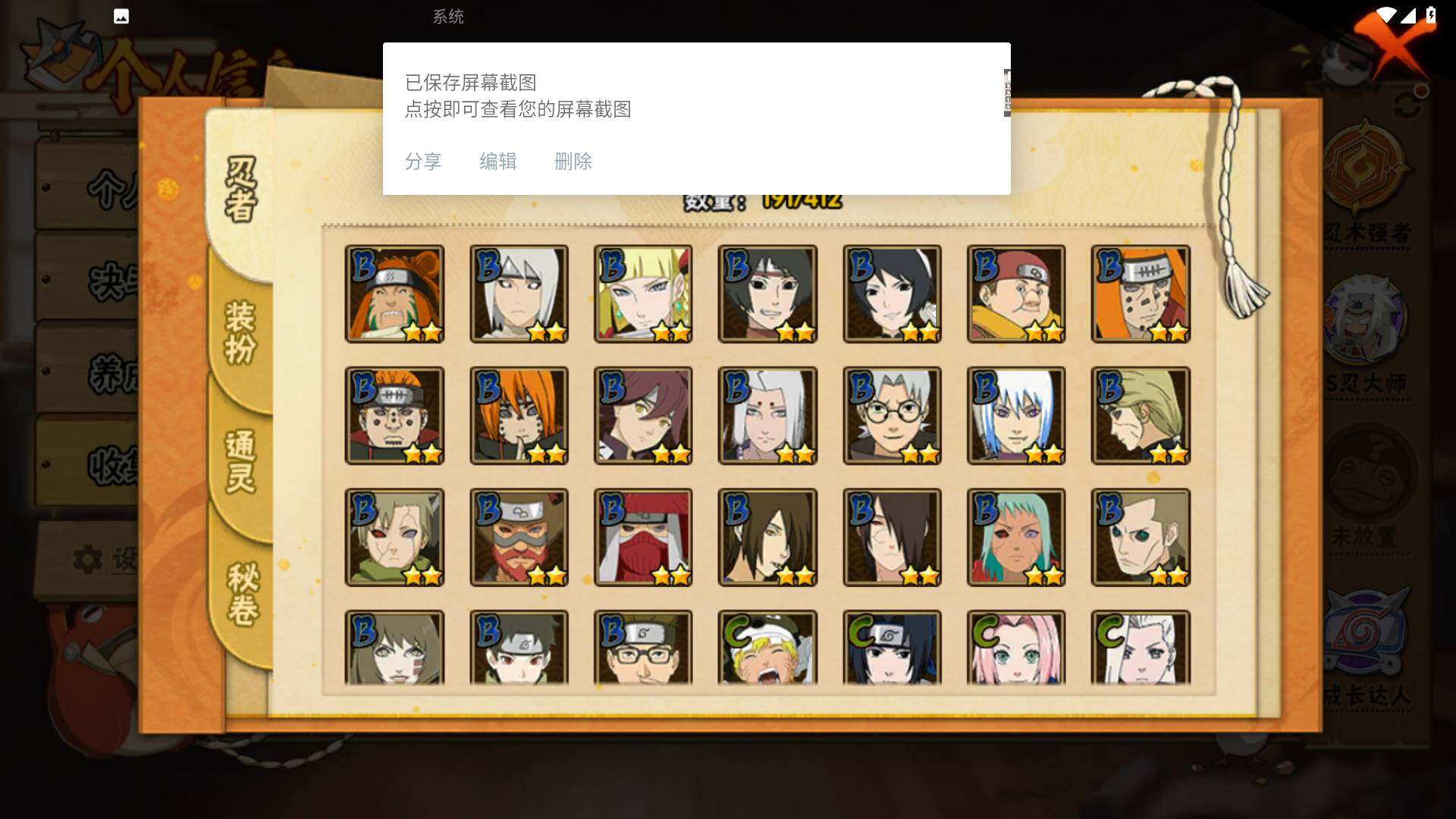Select the round-glasses silver-haired ninja portrait
Image resolution: width=1456 pixels, height=819 pixels.
[892, 416]
